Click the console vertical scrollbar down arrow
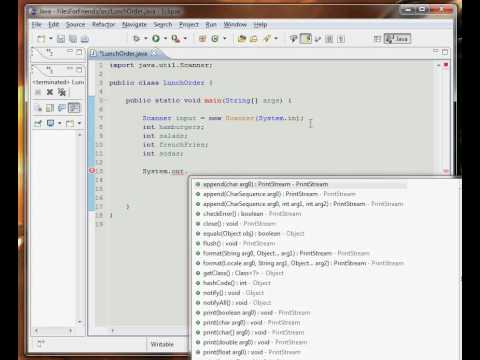The width and height of the screenshot is (480, 360). click(80, 322)
